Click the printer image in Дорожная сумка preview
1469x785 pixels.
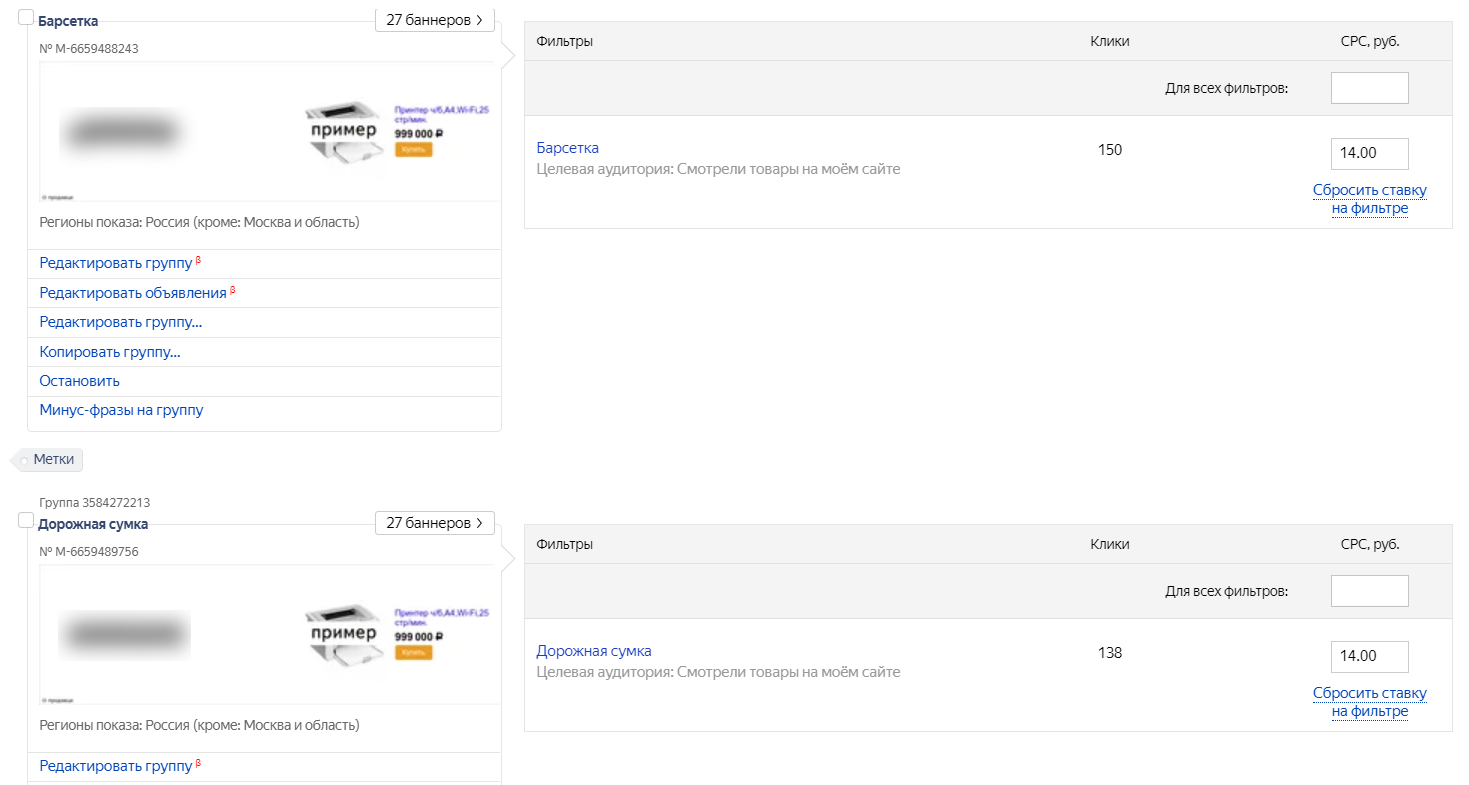(x=343, y=637)
